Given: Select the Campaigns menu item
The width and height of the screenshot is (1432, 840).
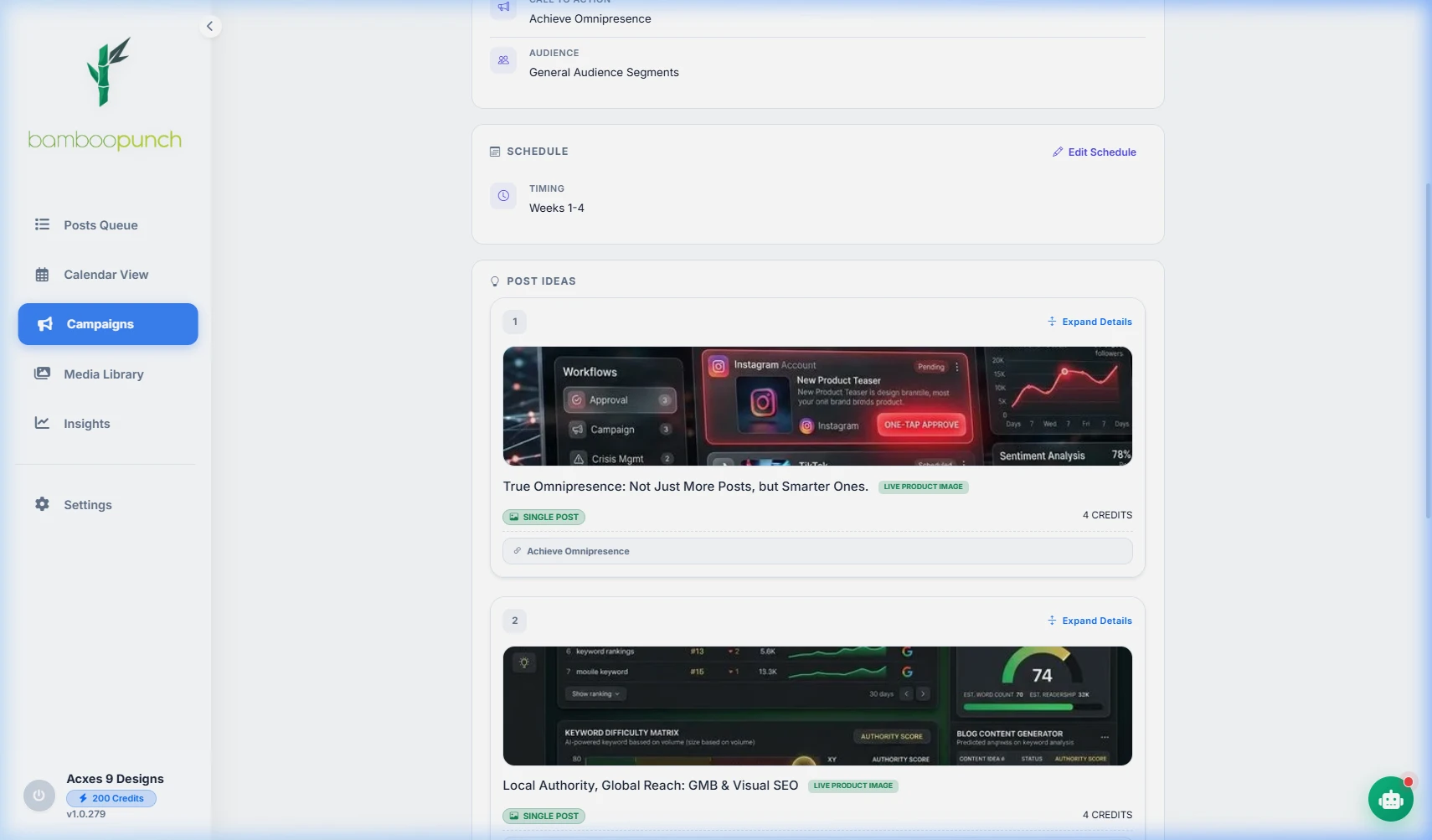Looking at the screenshot, I should tap(107, 323).
